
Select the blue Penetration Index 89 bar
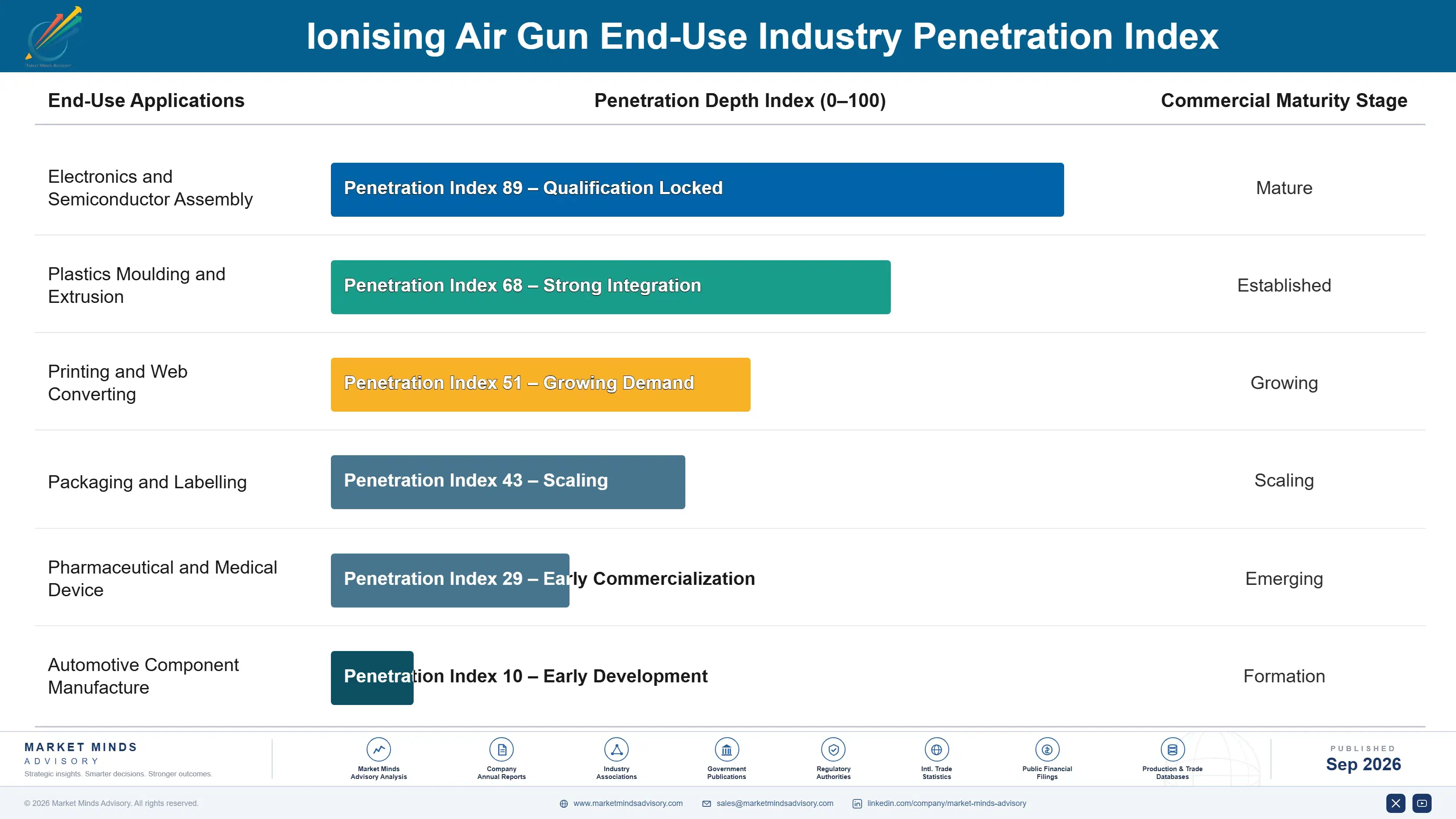pyautogui.click(x=697, y=190)
